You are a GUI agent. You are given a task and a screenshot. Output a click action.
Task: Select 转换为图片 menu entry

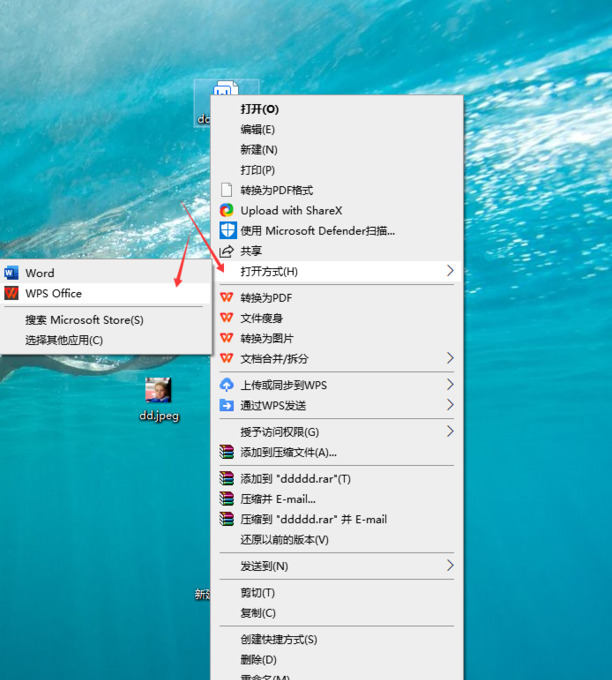pos(337,338)
